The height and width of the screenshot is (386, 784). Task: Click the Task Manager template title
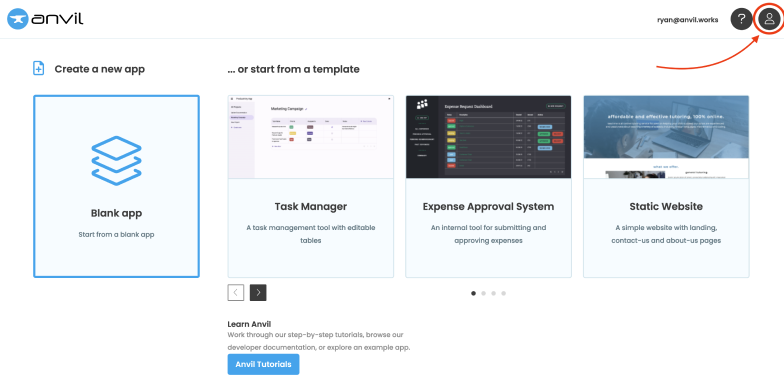[310, 206]
